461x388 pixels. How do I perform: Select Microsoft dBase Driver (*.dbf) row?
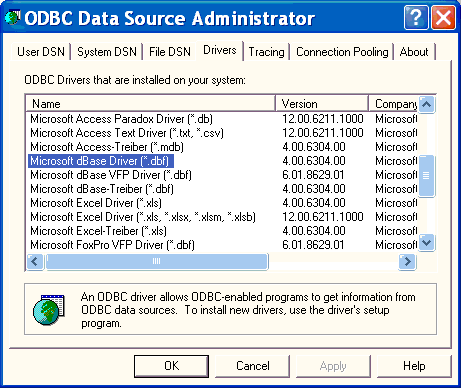click(101, 161)
